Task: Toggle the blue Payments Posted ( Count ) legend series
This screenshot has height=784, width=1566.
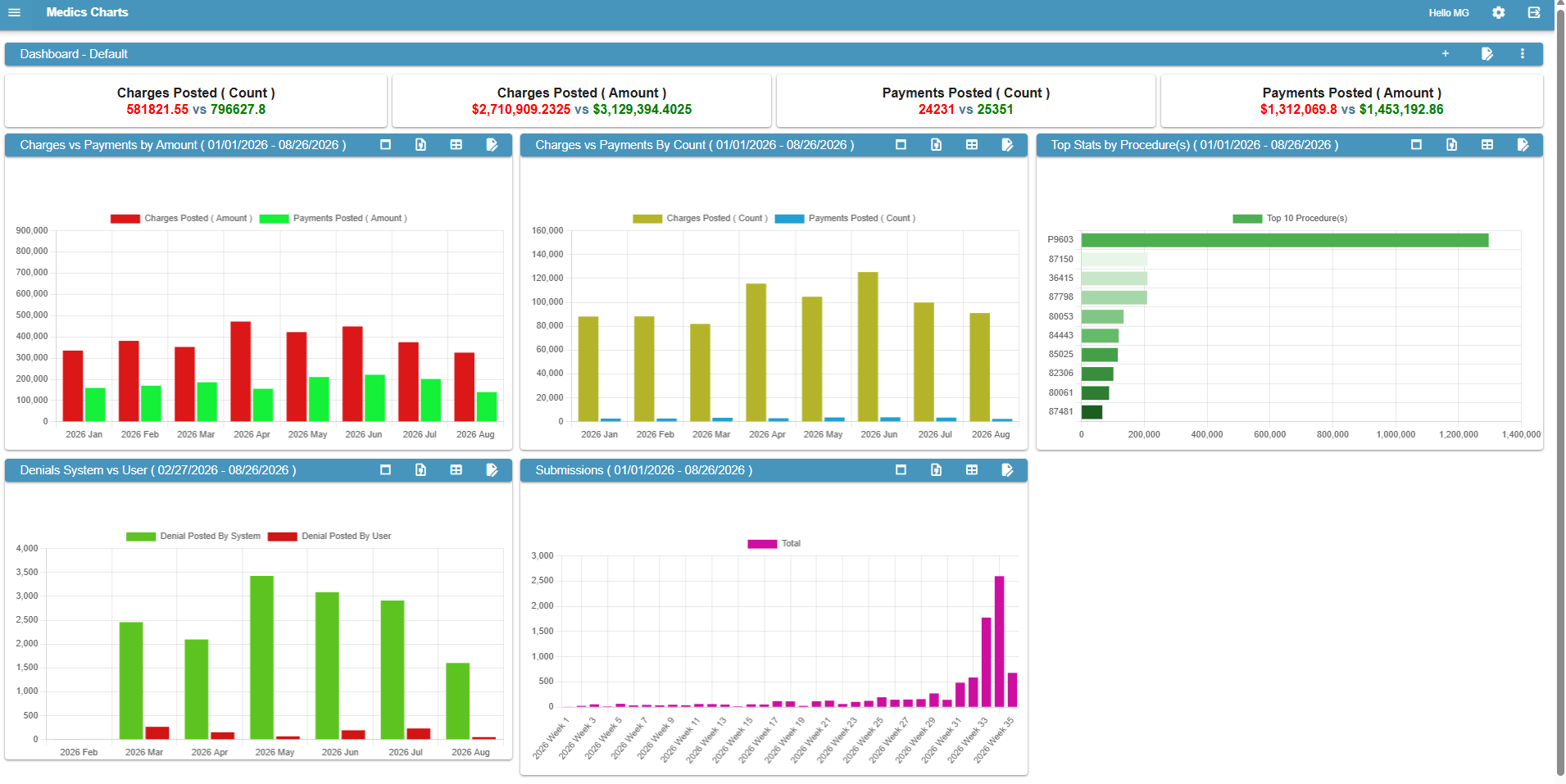Action: (x=845, y=219)
